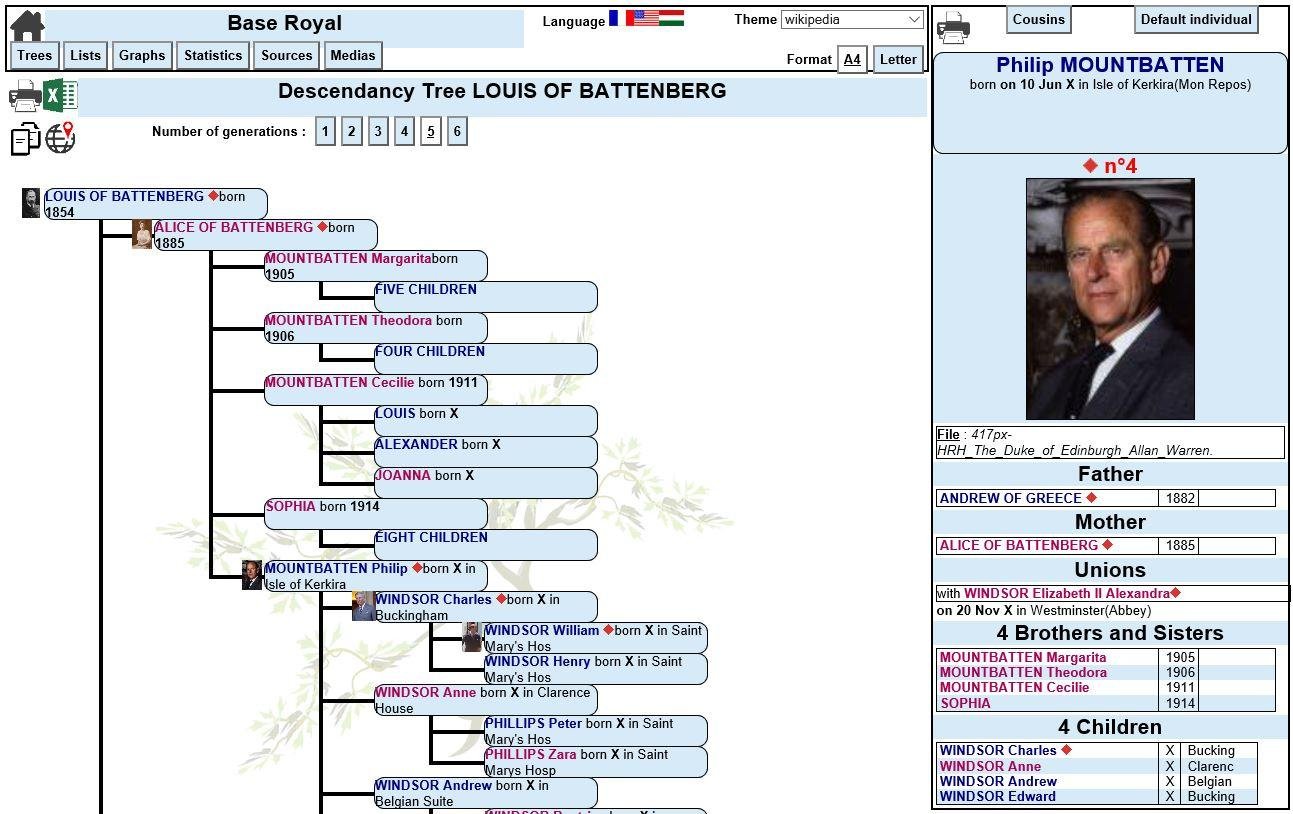Select A4 page format
Image resolution: width=1293 pixels, height=814 pixels.
pyautogui.click(x=852, y=60)
